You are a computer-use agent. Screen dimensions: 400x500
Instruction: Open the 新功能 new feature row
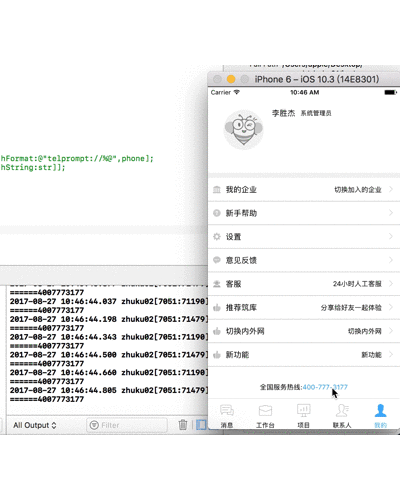(304, 355)
